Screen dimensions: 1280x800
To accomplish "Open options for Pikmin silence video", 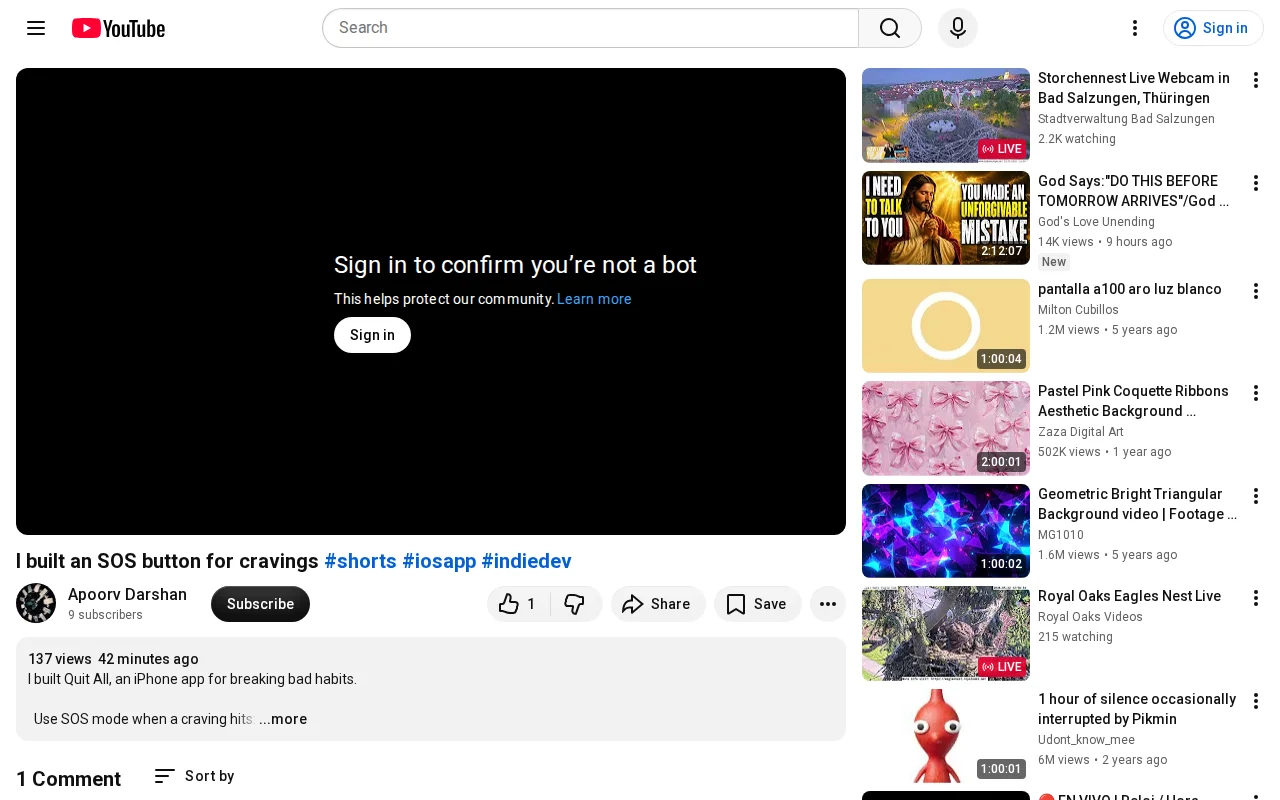I will tap(1256, 701).
